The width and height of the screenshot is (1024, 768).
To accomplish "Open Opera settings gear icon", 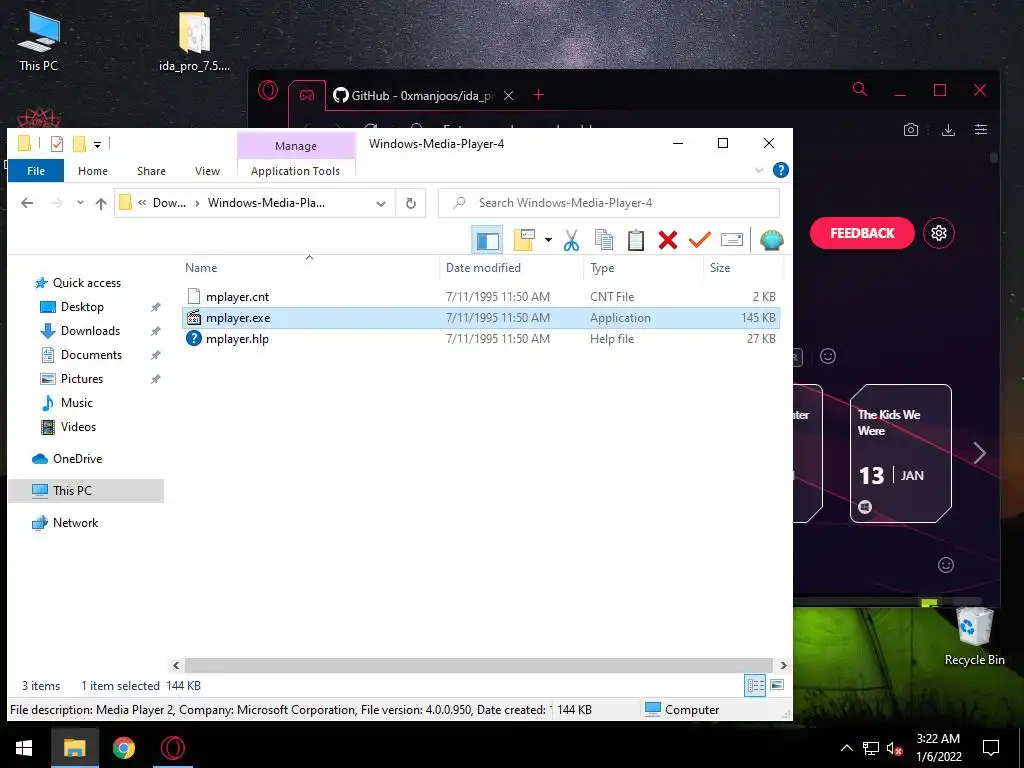I will tap(939, 233).
